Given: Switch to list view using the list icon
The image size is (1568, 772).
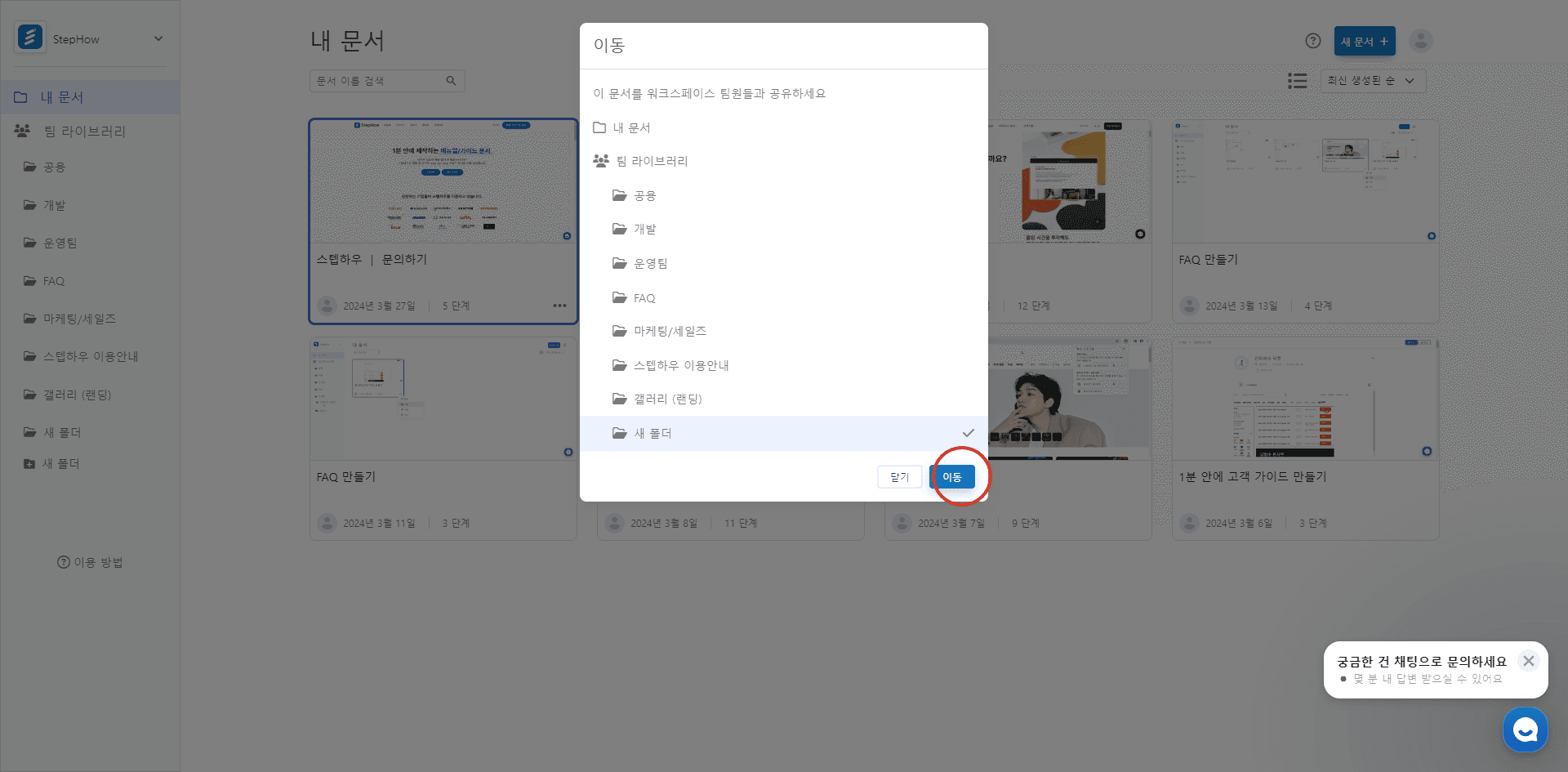Looking at the screenshot, I should coord(1298,81).
